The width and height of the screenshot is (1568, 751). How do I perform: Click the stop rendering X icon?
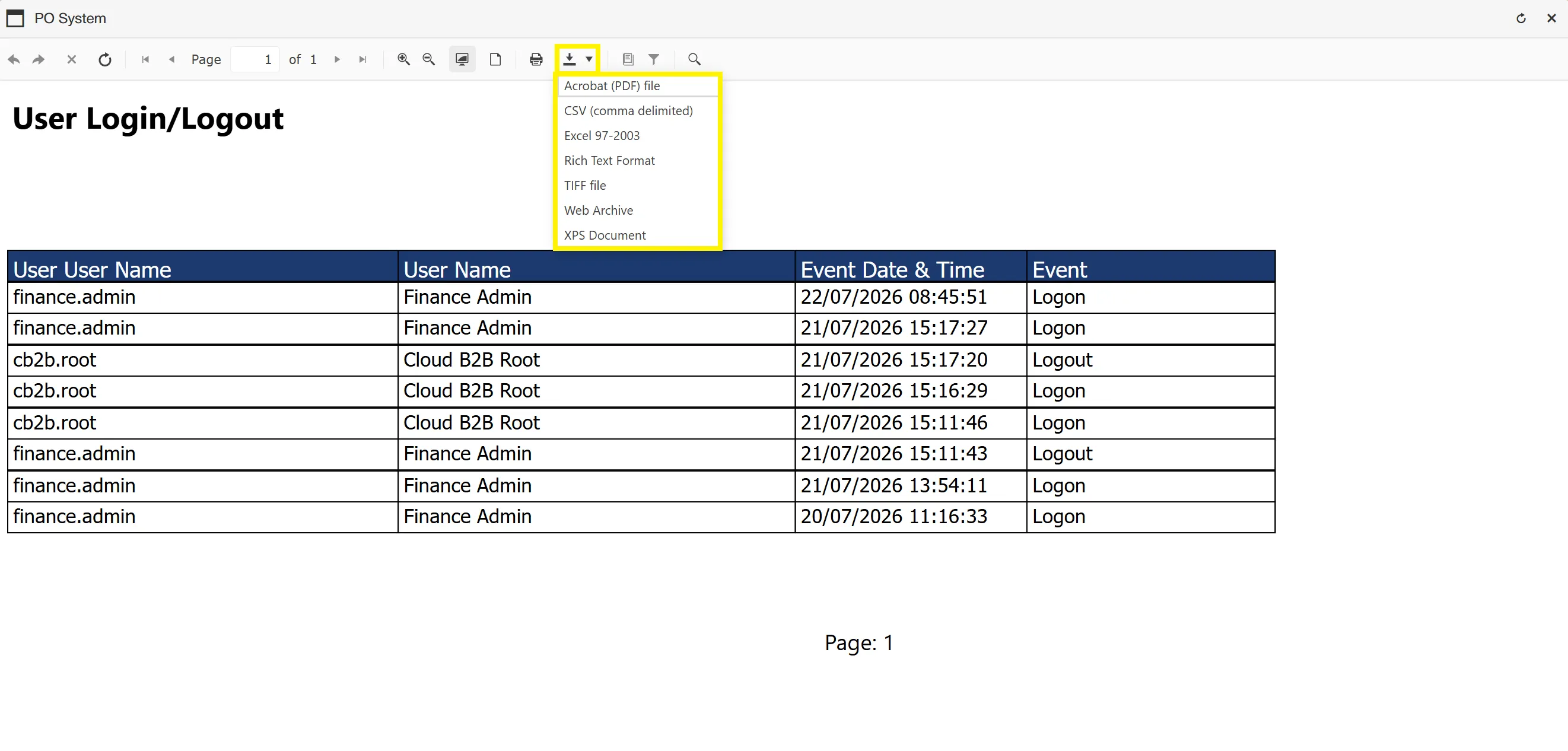(x=71, y=59)
